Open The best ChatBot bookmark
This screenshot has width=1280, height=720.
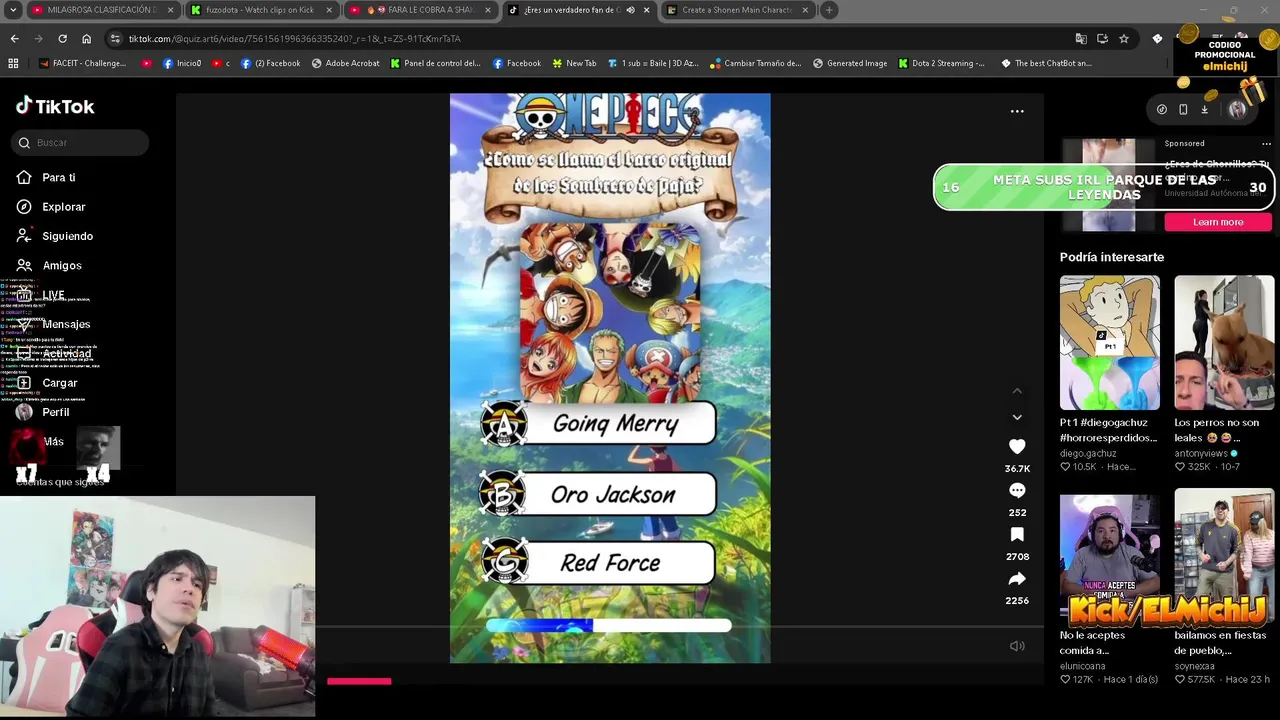(x=1046, y=63)
